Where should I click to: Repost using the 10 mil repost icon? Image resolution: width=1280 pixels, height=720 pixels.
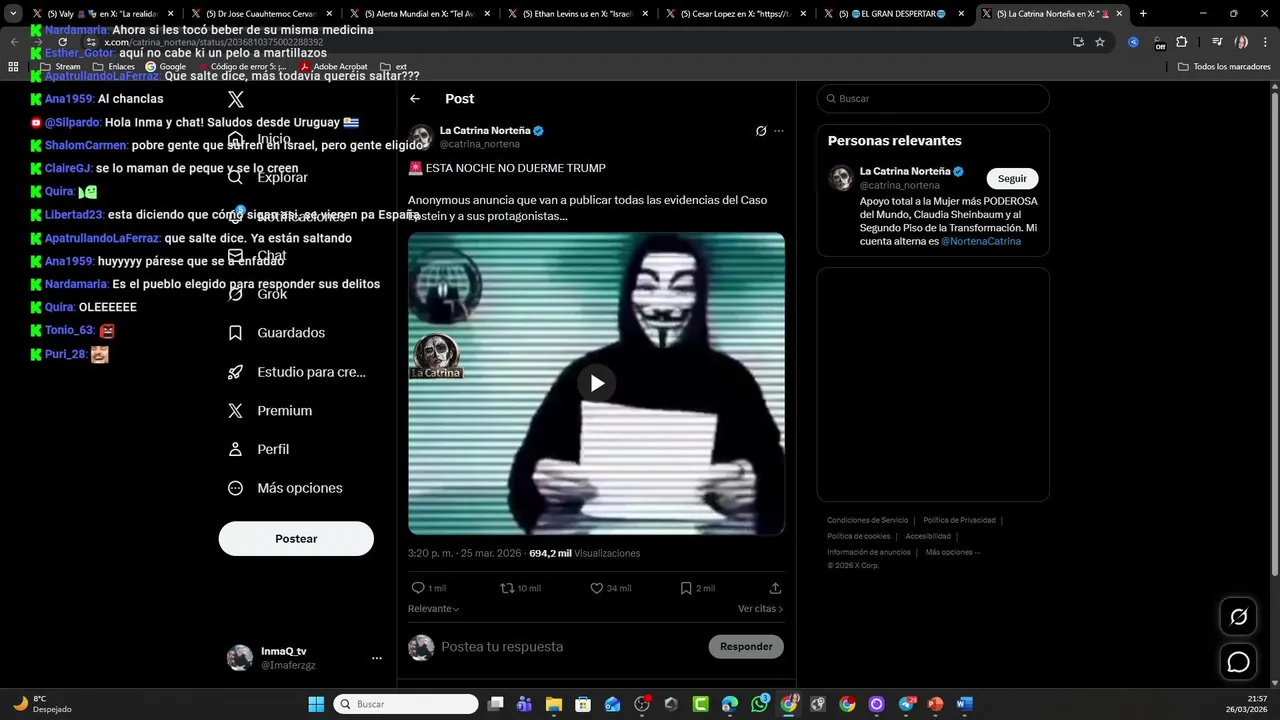tap(507, 588)
